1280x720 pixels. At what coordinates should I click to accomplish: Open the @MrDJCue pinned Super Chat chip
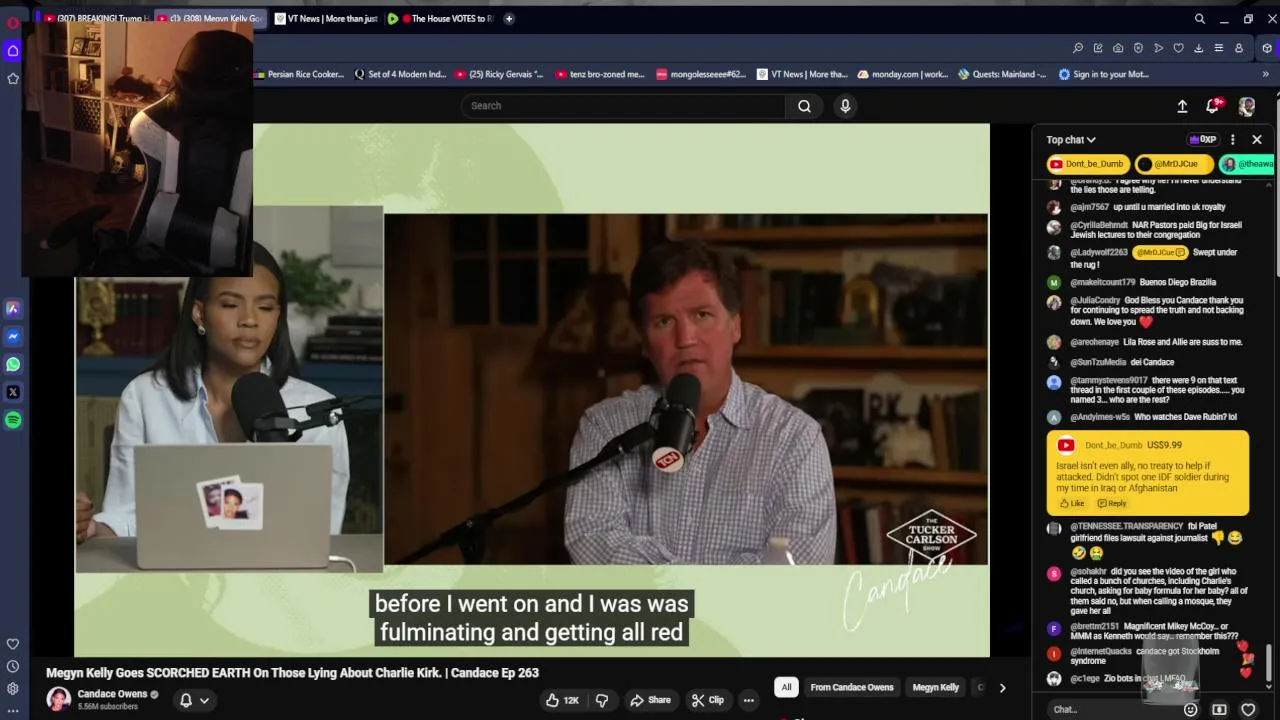click(1173, 164)
